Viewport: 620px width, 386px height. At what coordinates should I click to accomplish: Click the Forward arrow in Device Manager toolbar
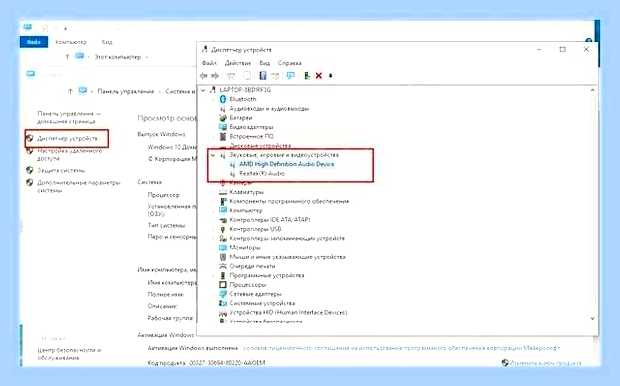click(215, 76)
